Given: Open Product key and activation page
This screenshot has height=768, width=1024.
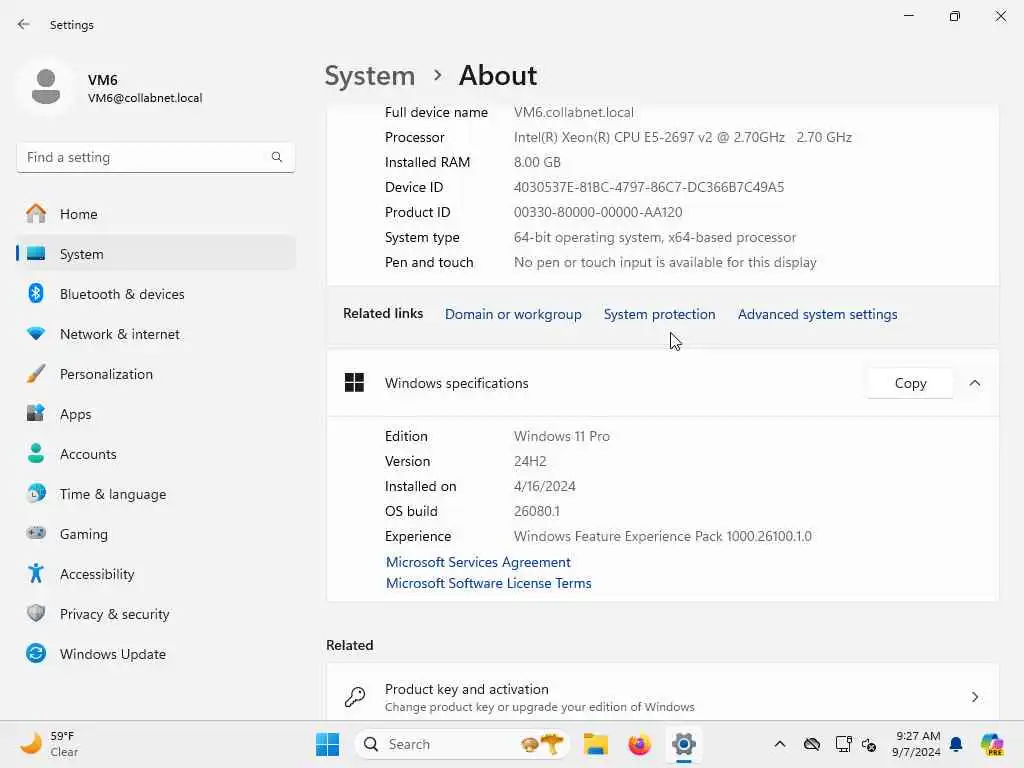Looking at the screenshot, I should 662,697.
